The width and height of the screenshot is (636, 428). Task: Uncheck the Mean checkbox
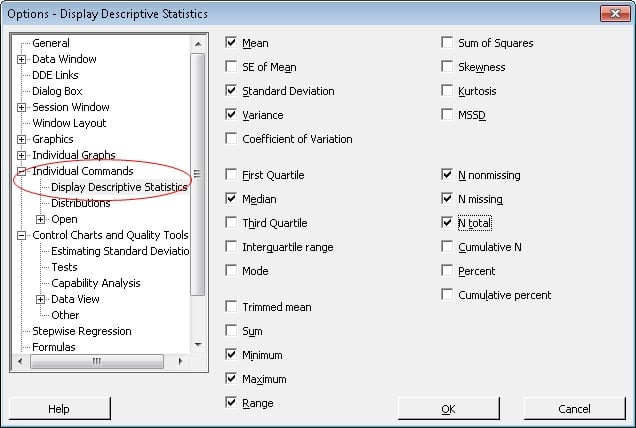(232, 43)
